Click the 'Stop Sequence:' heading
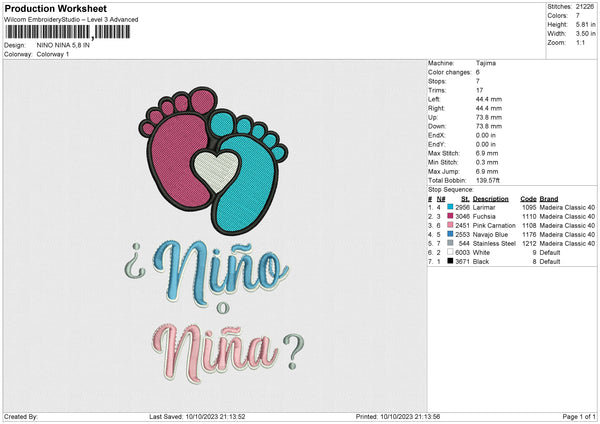Viewport: 600px width, 424px height. tap(451, 190)
